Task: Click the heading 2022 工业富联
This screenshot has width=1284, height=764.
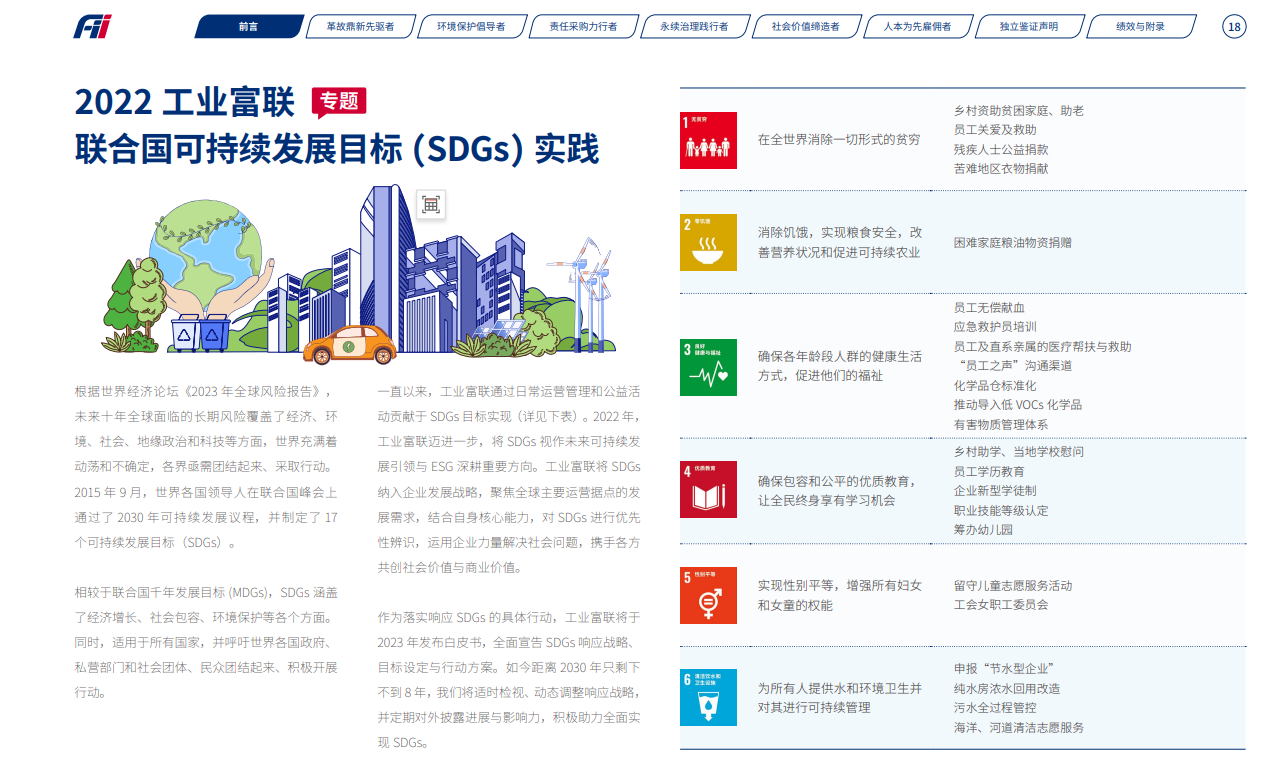Action: point(185,101)
